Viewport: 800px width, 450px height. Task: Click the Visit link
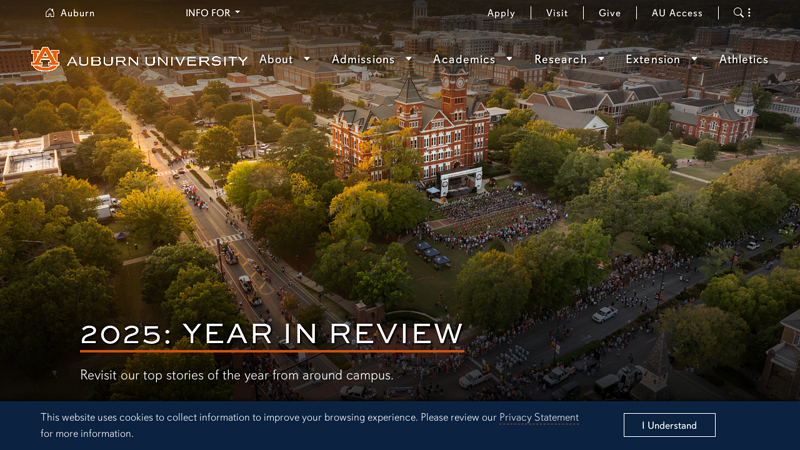557,13
